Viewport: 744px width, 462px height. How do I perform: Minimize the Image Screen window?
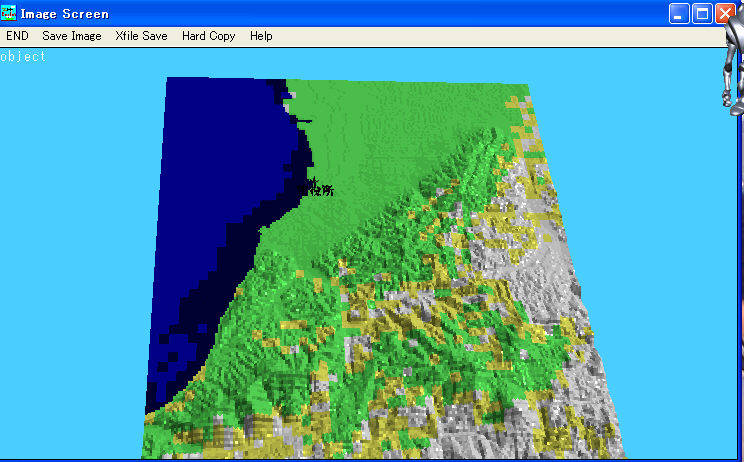point(680,14)
